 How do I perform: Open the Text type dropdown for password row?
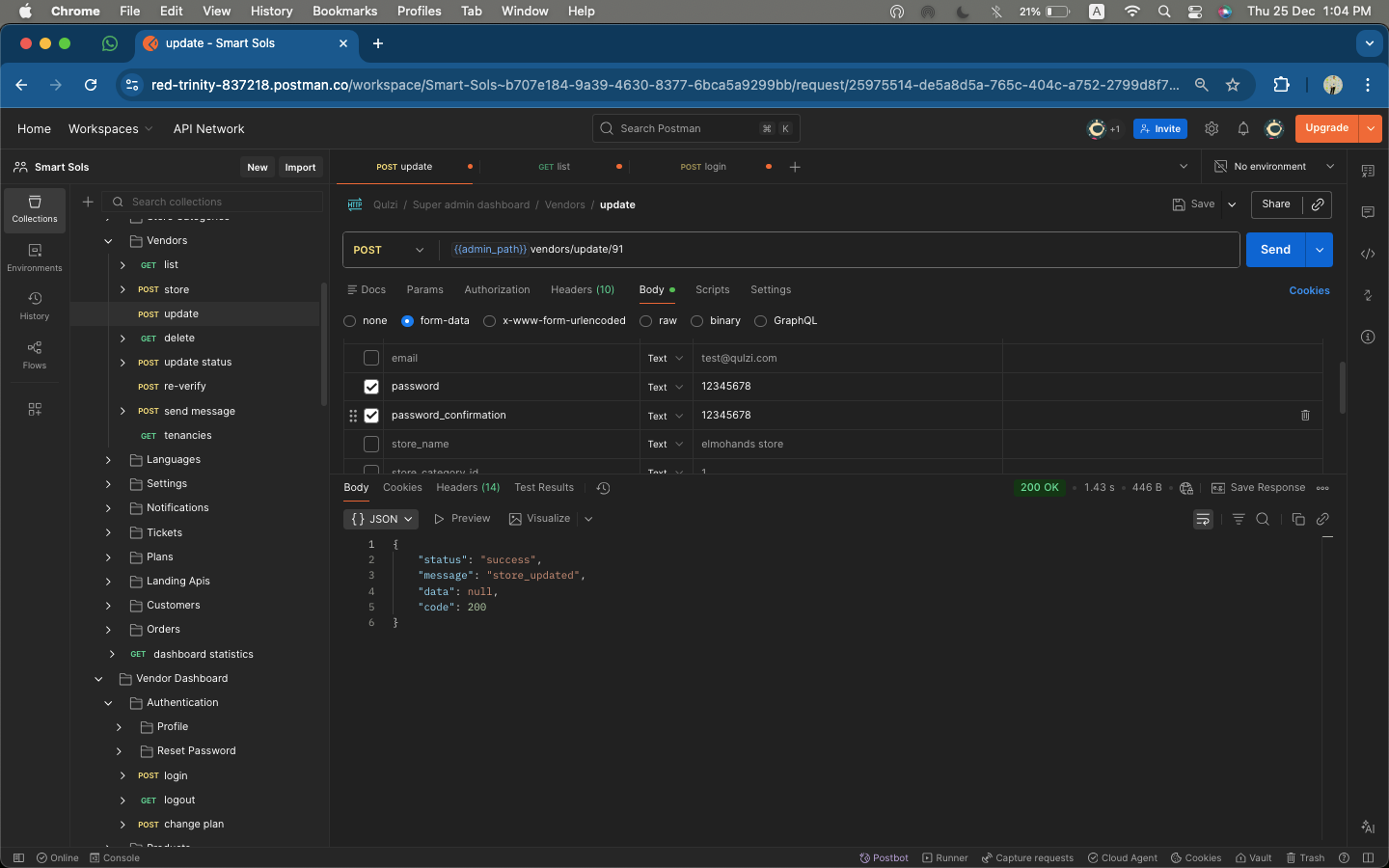(666, 387)
